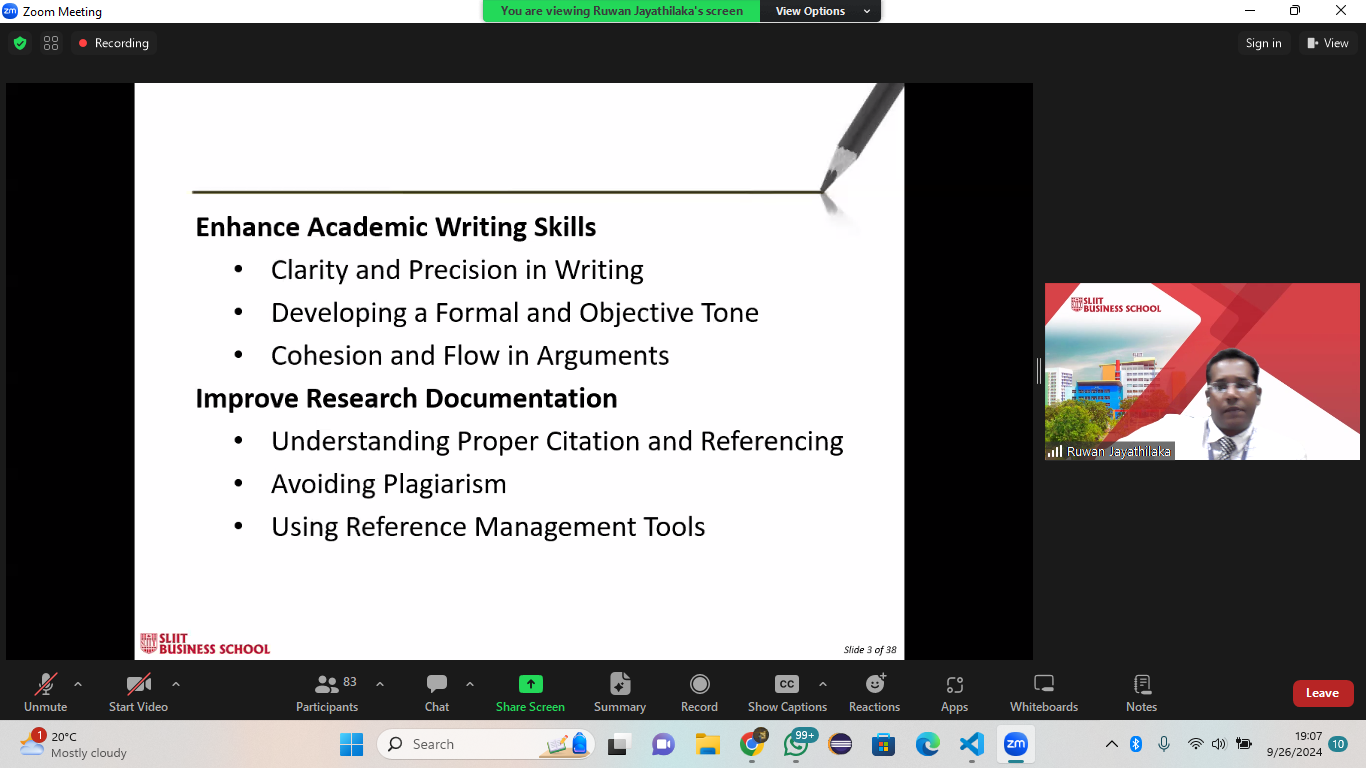
Task: Expand the Participants options arrow
Action: [x=380, y=684]
